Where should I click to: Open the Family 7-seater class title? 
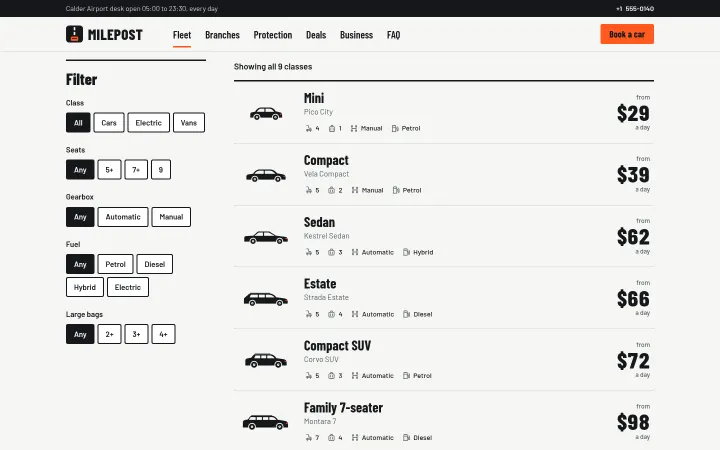343,408
